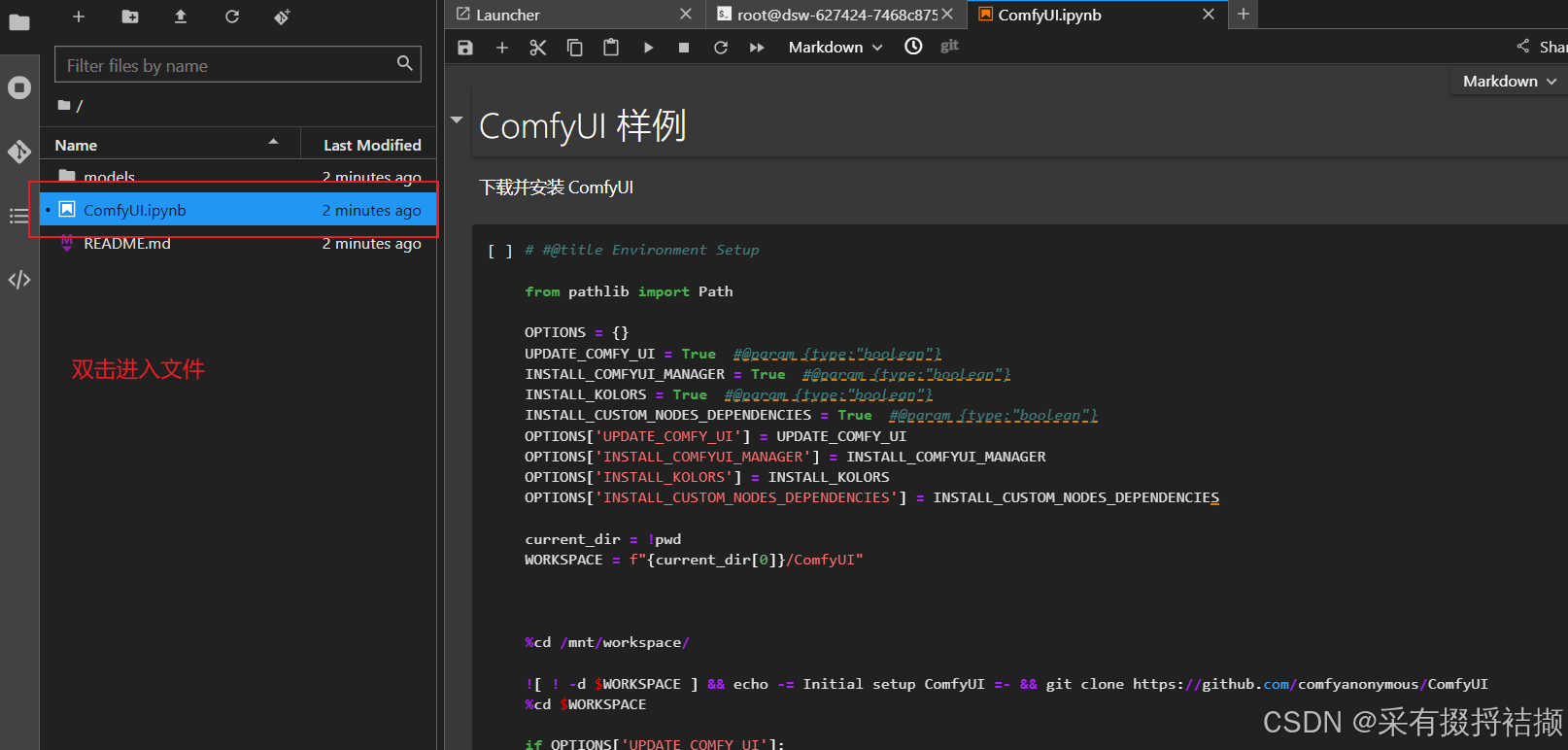Click the 'from pathlib import Path' line
1568x750 pixels.
(629, 291)
